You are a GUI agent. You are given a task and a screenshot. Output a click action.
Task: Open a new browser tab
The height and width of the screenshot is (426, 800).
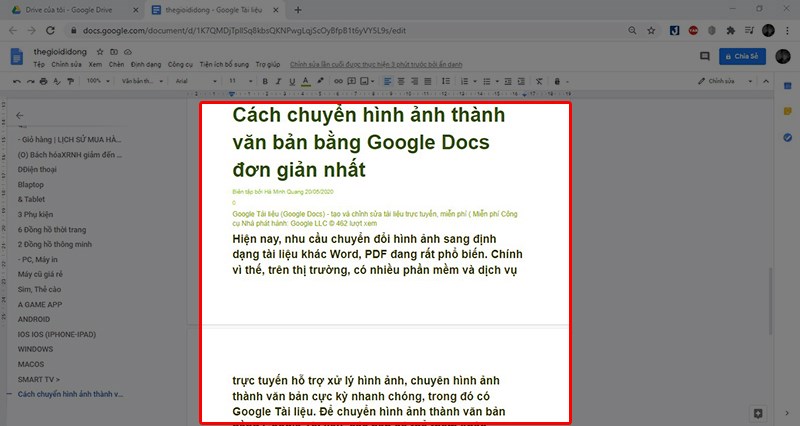point(298,10)
